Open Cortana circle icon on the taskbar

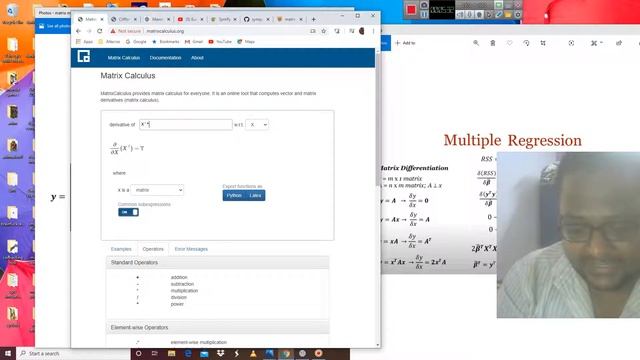point(138,353)
